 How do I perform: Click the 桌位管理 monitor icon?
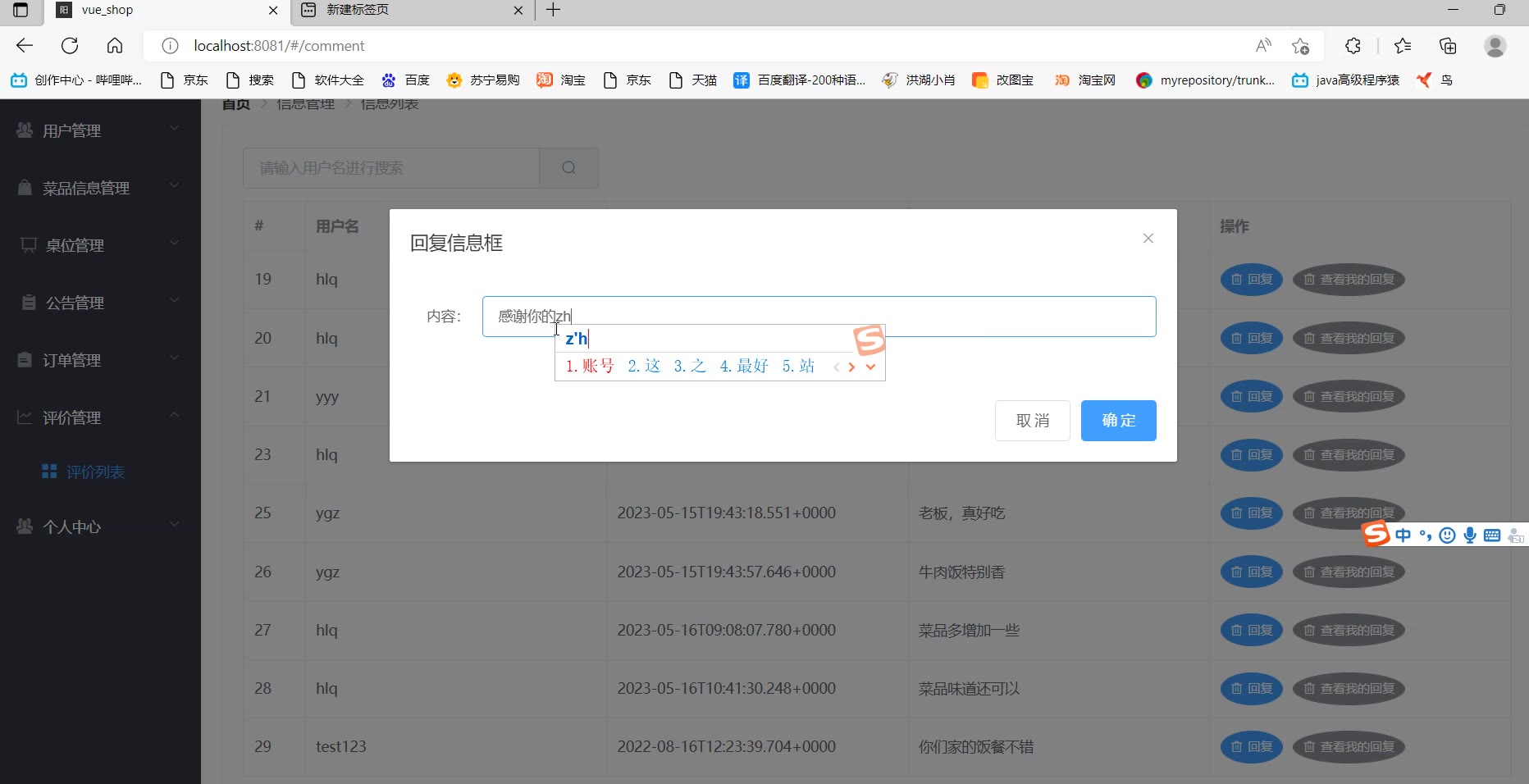(29, 245)
